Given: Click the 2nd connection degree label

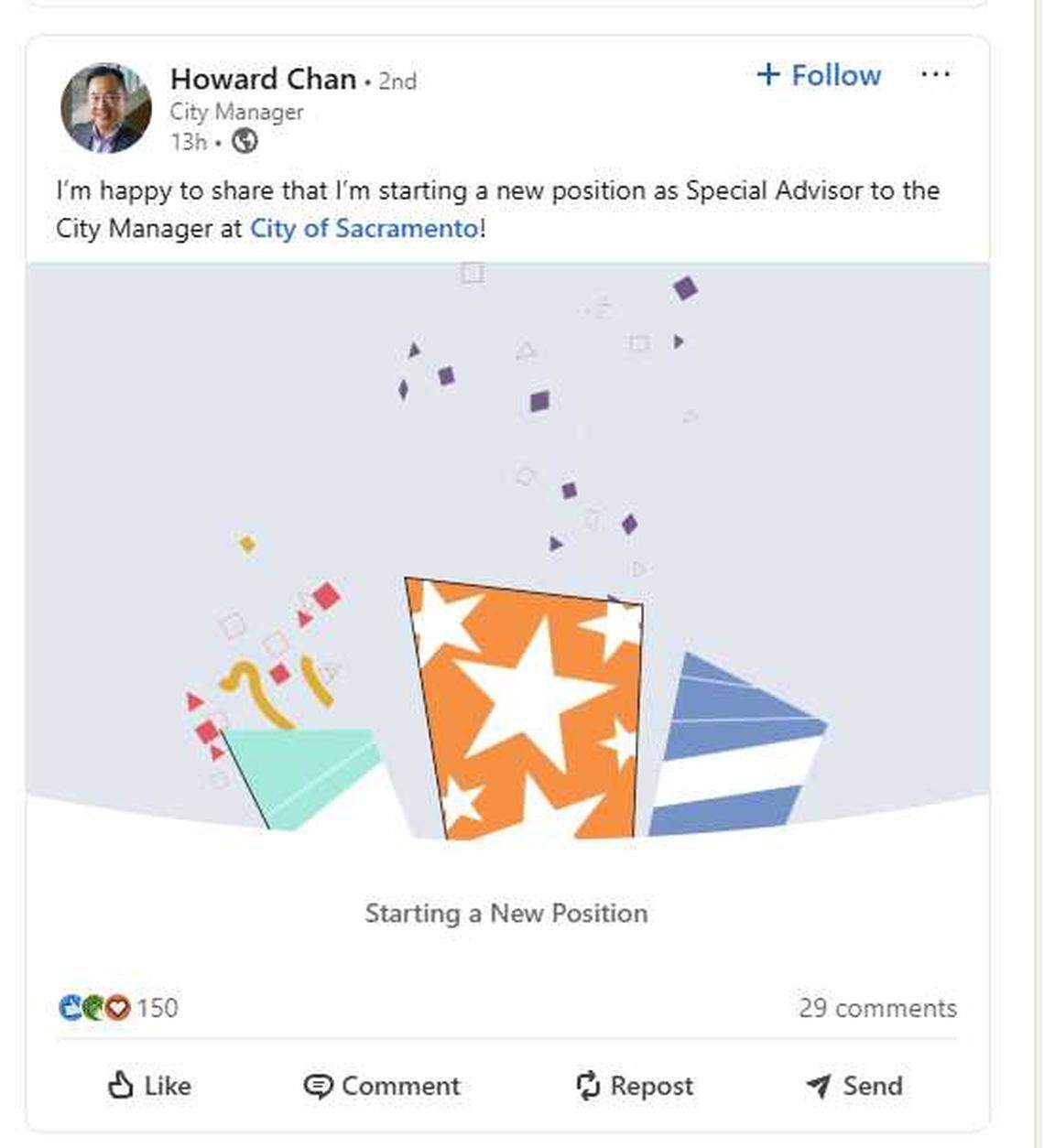Looking at the screenshot, I should (396, 81).
